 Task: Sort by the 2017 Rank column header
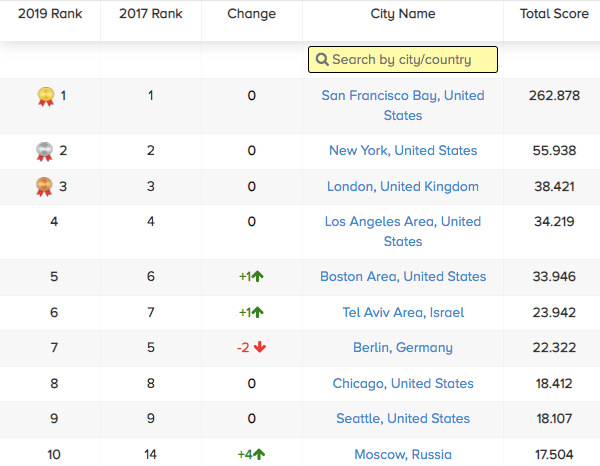151,15
